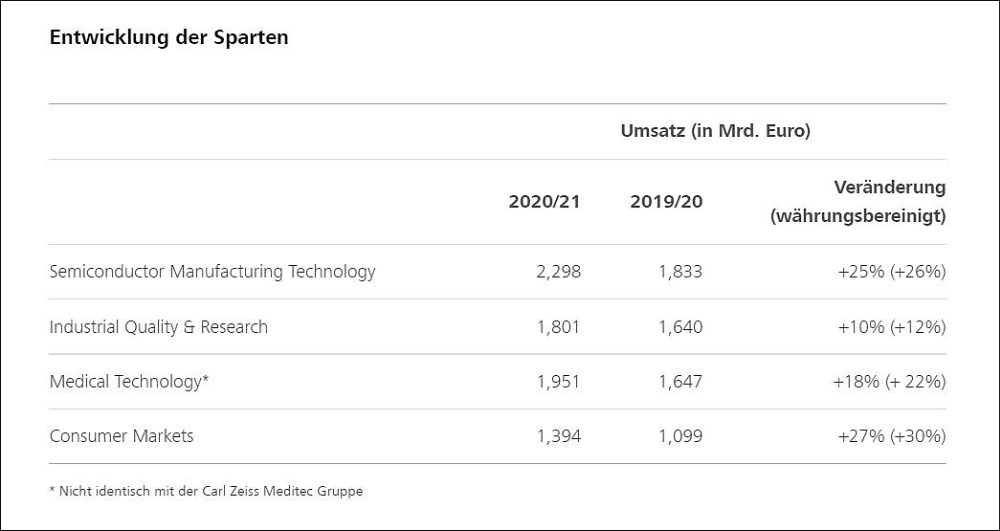Click the 'Umsatz (in Mrd. Euro)' header
1000x531 pixels.
coord(715,131)
